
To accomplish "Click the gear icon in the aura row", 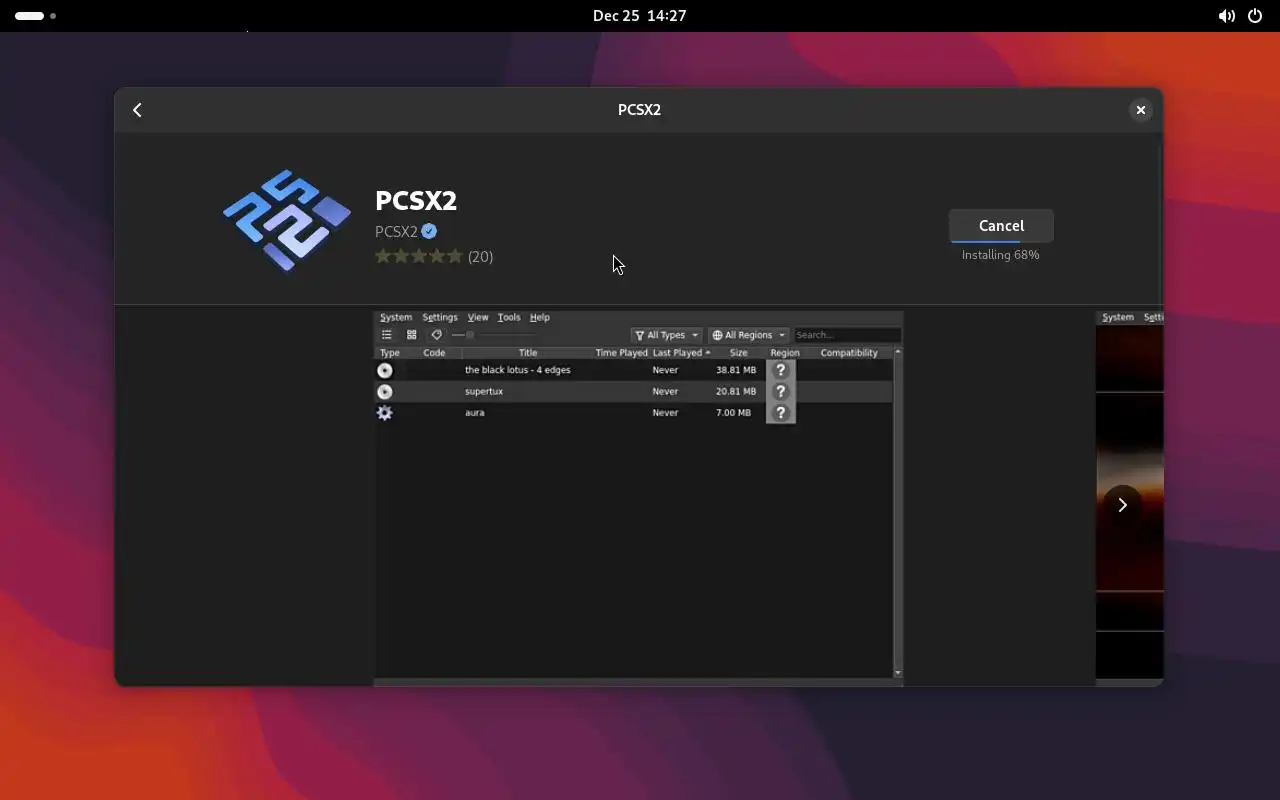I will click(x=385, y=412).
